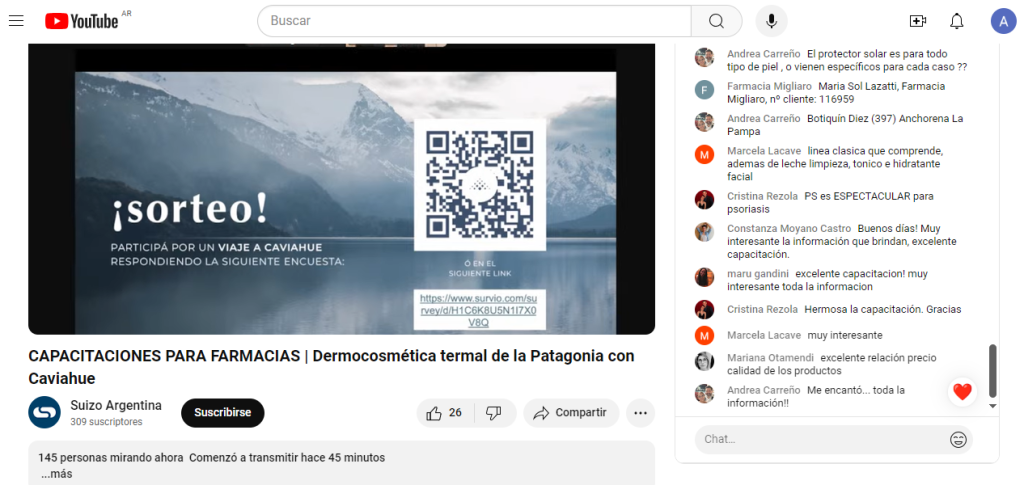Open Suizo Argentina channel avatar
Viewport: 1024px width, 485px height.
(44, 413)
